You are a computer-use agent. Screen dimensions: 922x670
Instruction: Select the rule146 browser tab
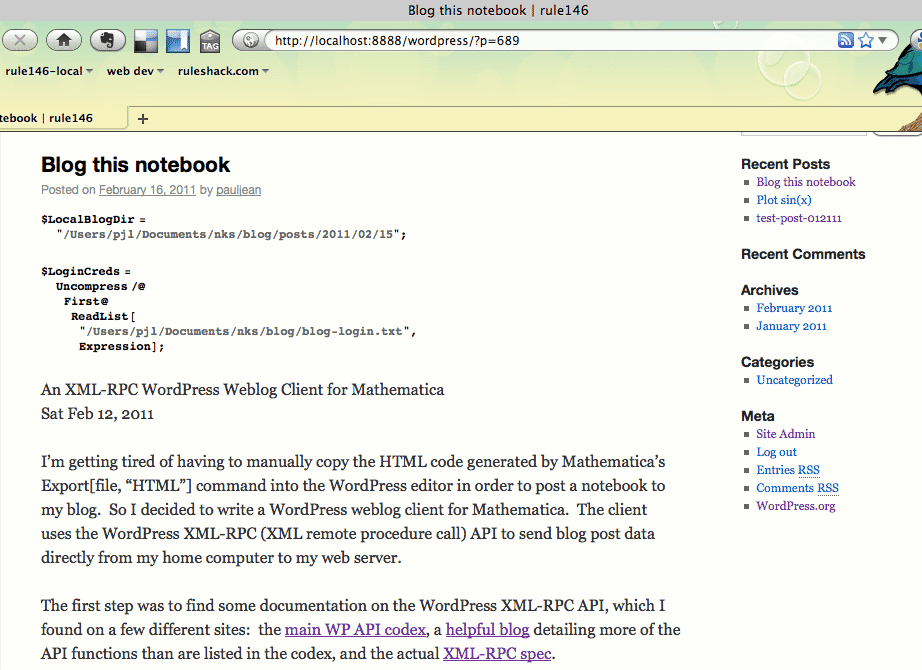(x=62, y=118)
